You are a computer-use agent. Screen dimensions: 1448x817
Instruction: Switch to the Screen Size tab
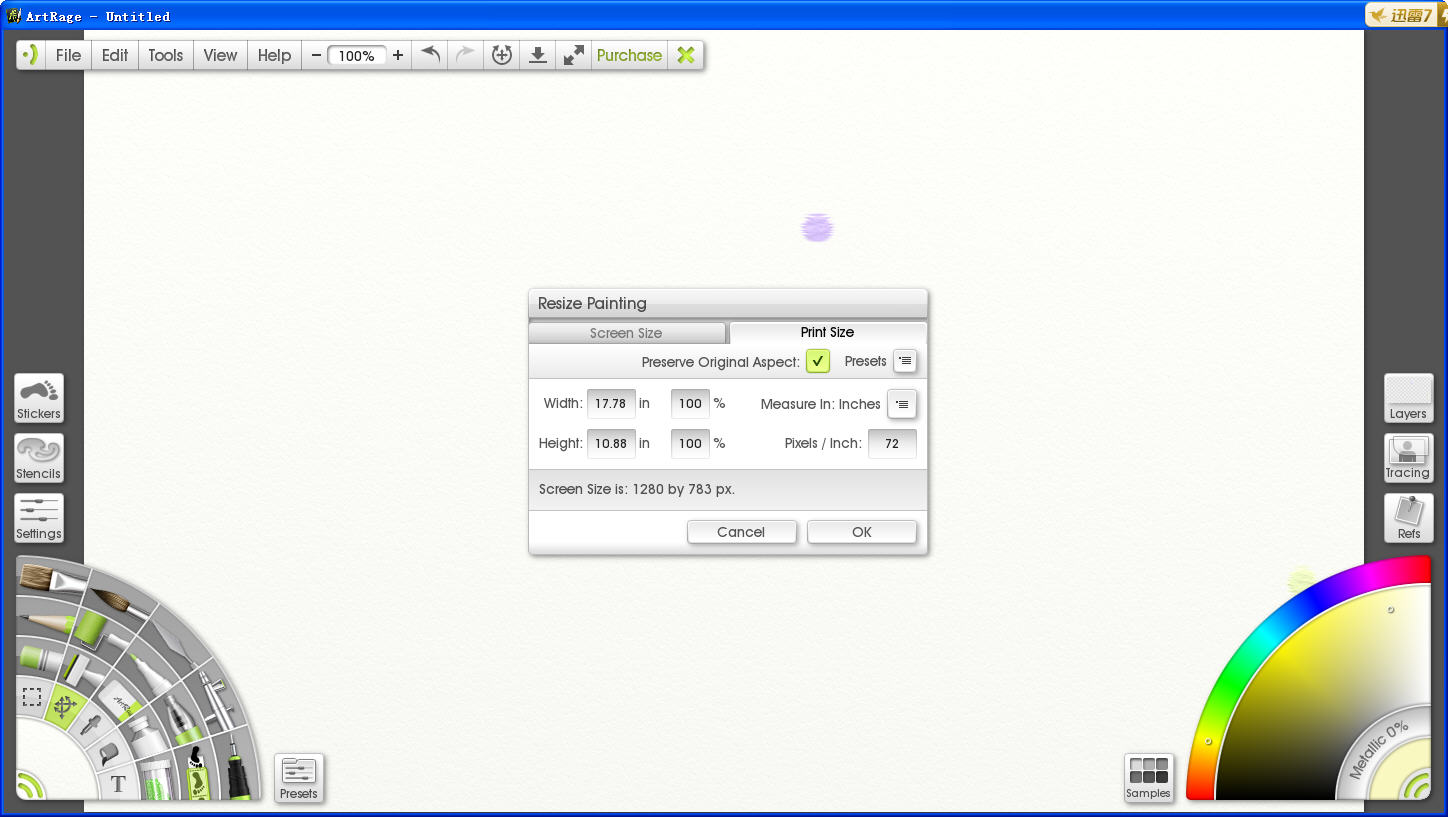click(627, 333)
